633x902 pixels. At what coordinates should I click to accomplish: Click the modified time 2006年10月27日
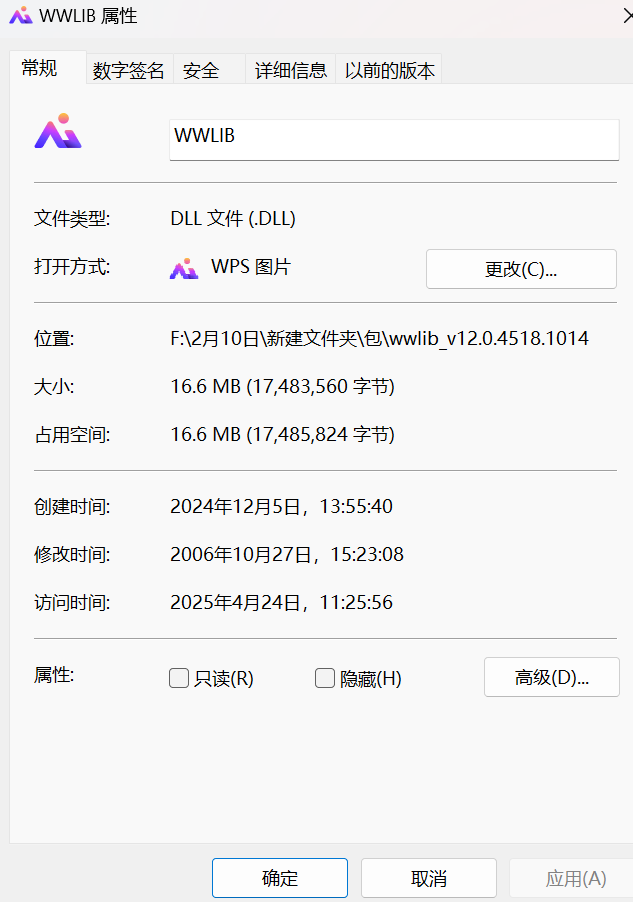(x=287, y=555)
